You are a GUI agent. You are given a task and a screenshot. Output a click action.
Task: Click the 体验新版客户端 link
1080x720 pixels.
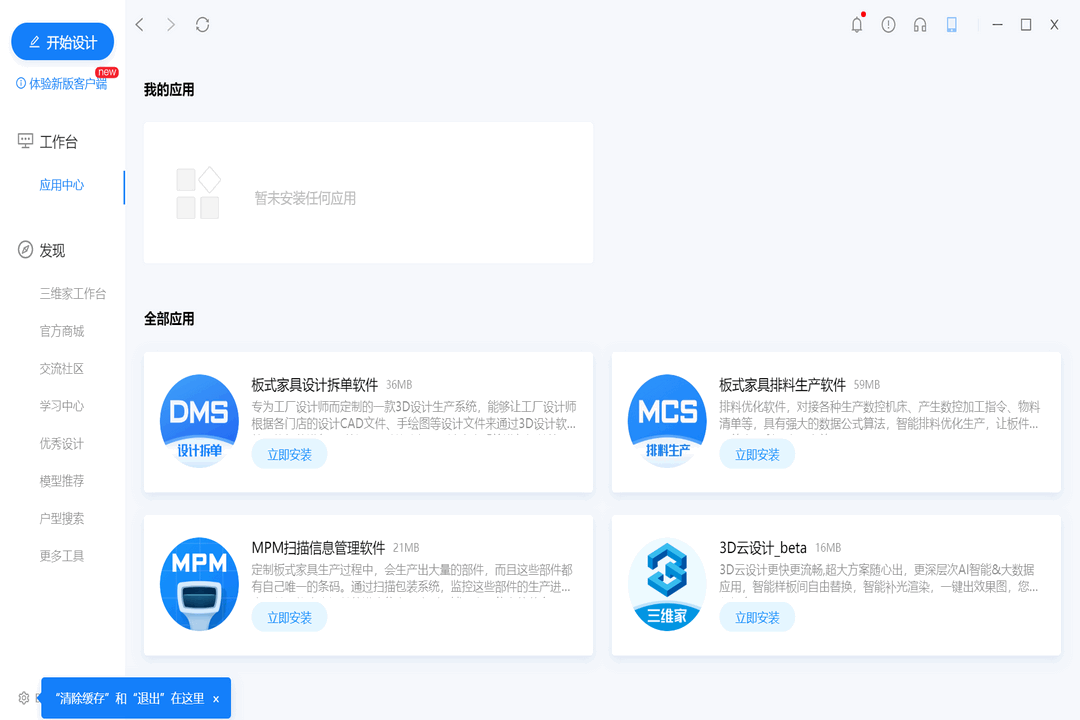[x=60, y=85]
